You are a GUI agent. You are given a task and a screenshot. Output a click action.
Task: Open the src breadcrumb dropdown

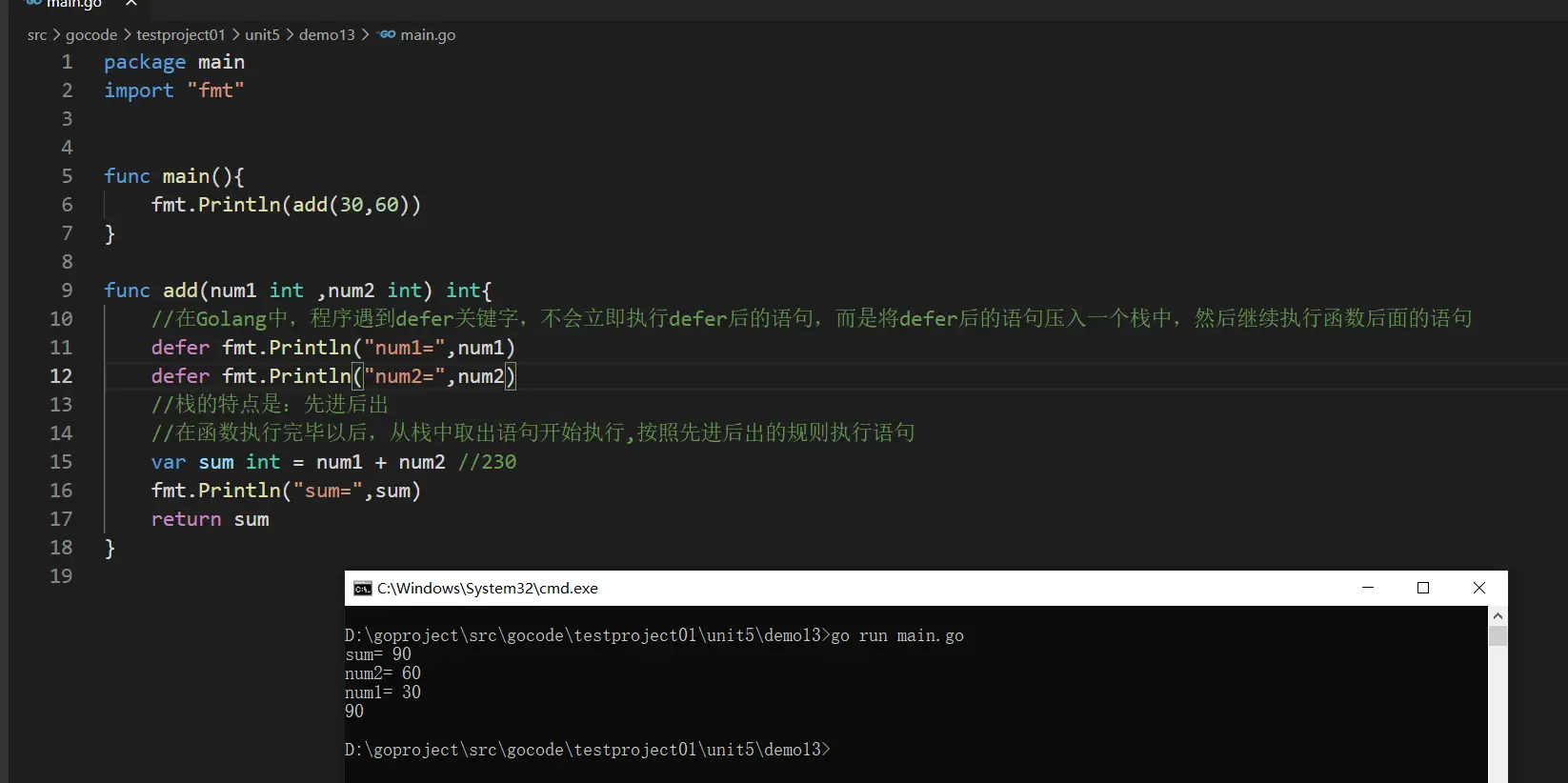pyautogui.click(x=37, y=35)
